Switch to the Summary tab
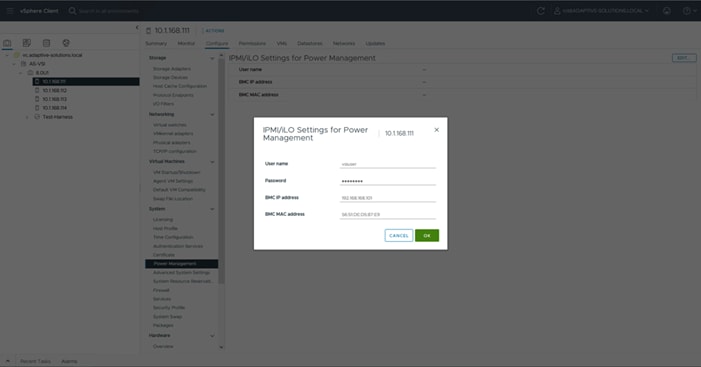 [x=156, y=43]
